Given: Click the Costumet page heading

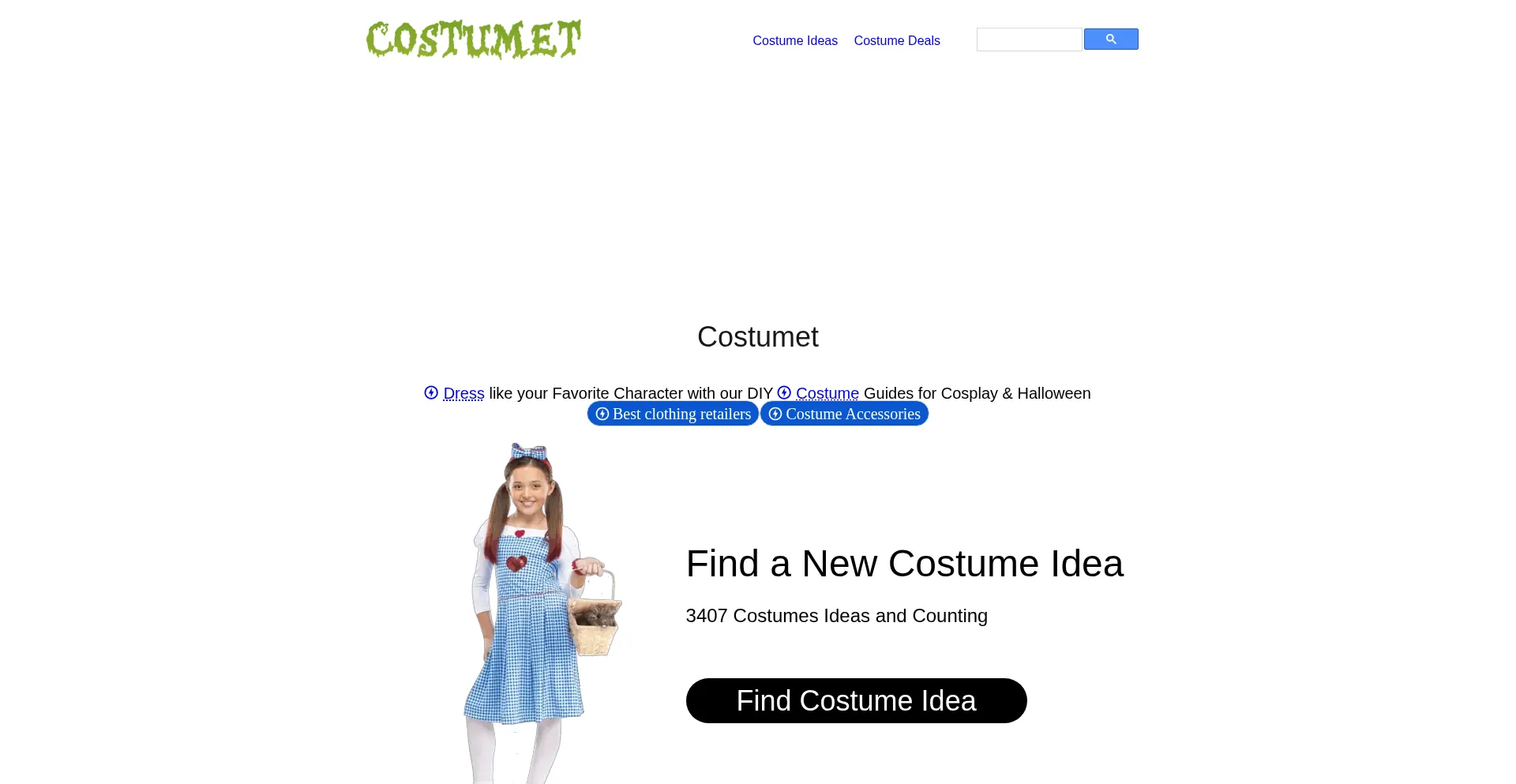Looking at the screenshot, I should 758,337.
